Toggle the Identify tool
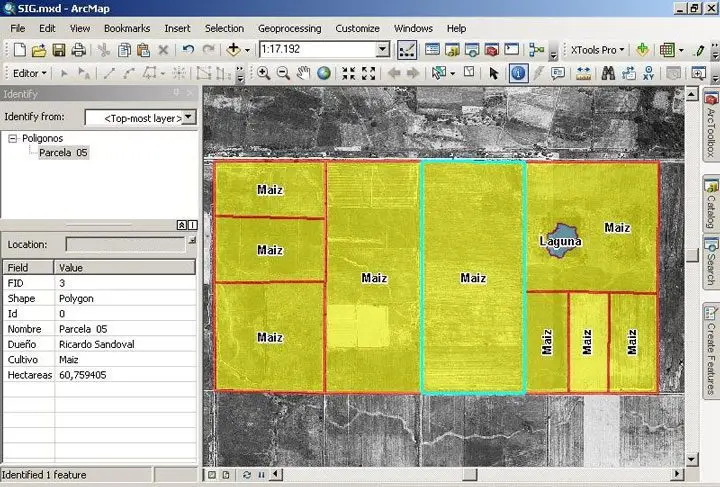 [x=518, y=73]
